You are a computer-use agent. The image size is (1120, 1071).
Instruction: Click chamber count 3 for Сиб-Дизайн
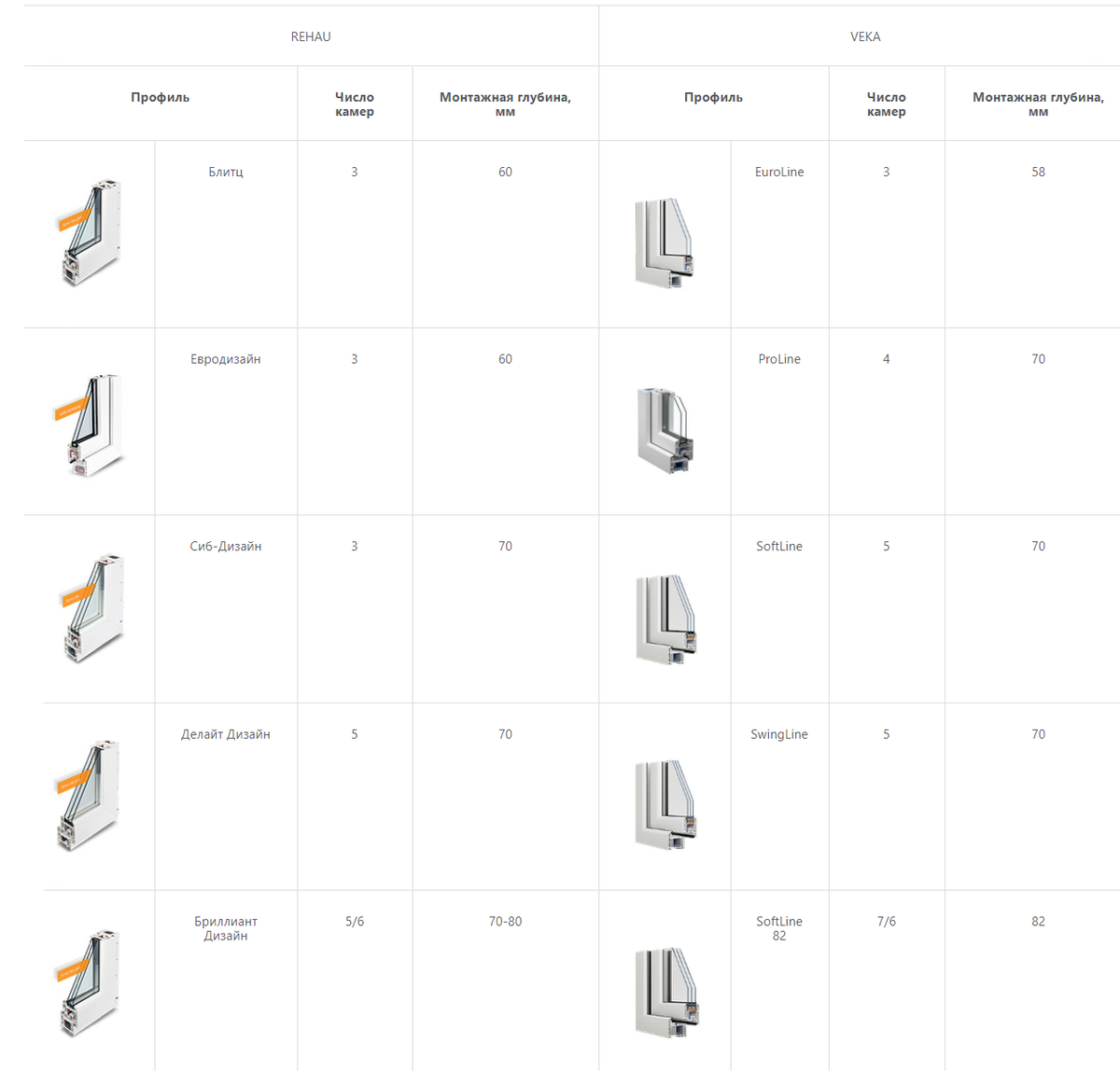pos(355,546)
